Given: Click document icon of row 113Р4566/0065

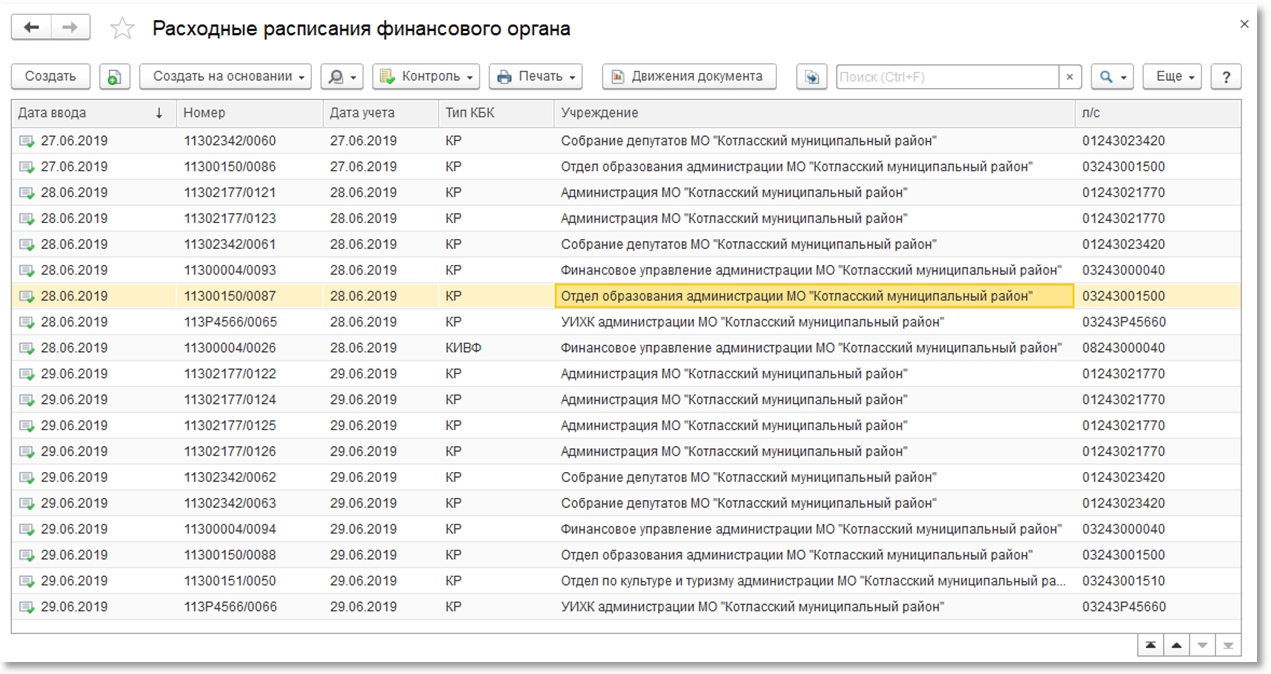Looking at the screenshot, I should [27, 323].
